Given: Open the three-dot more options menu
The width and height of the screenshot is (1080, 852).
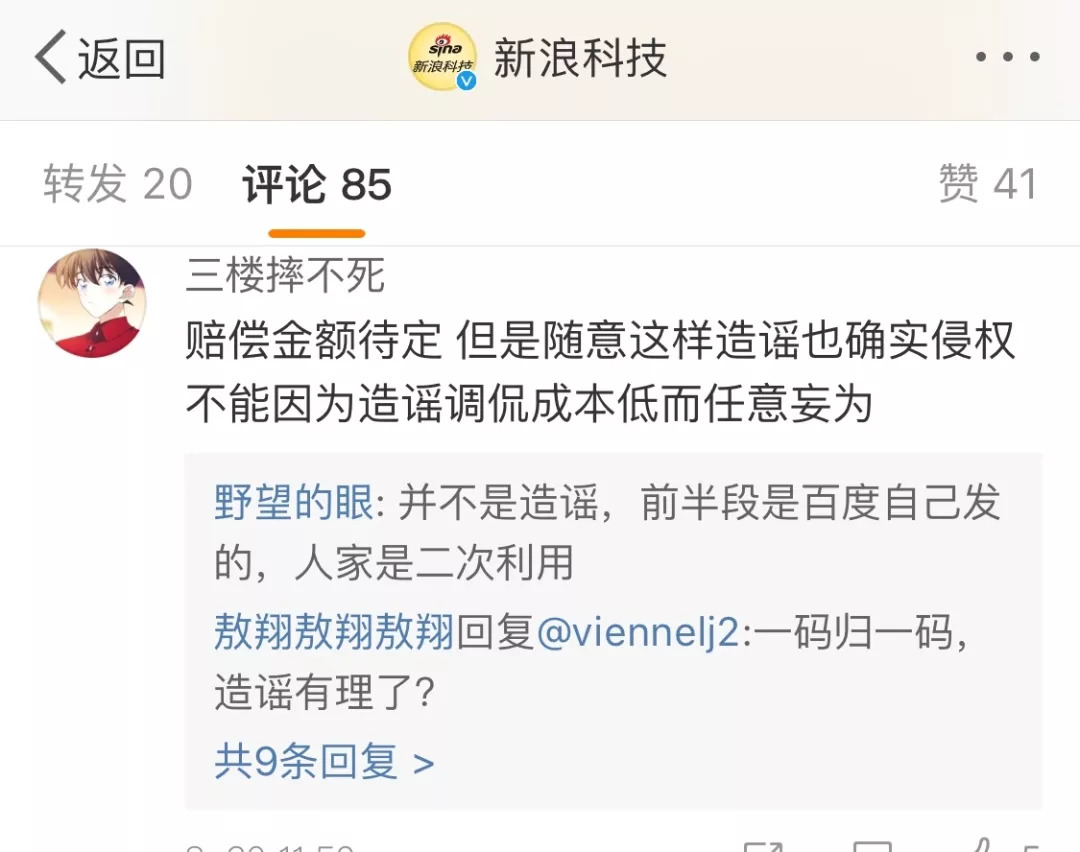Looking at the screenshot, I should [x=1008, y=57].
